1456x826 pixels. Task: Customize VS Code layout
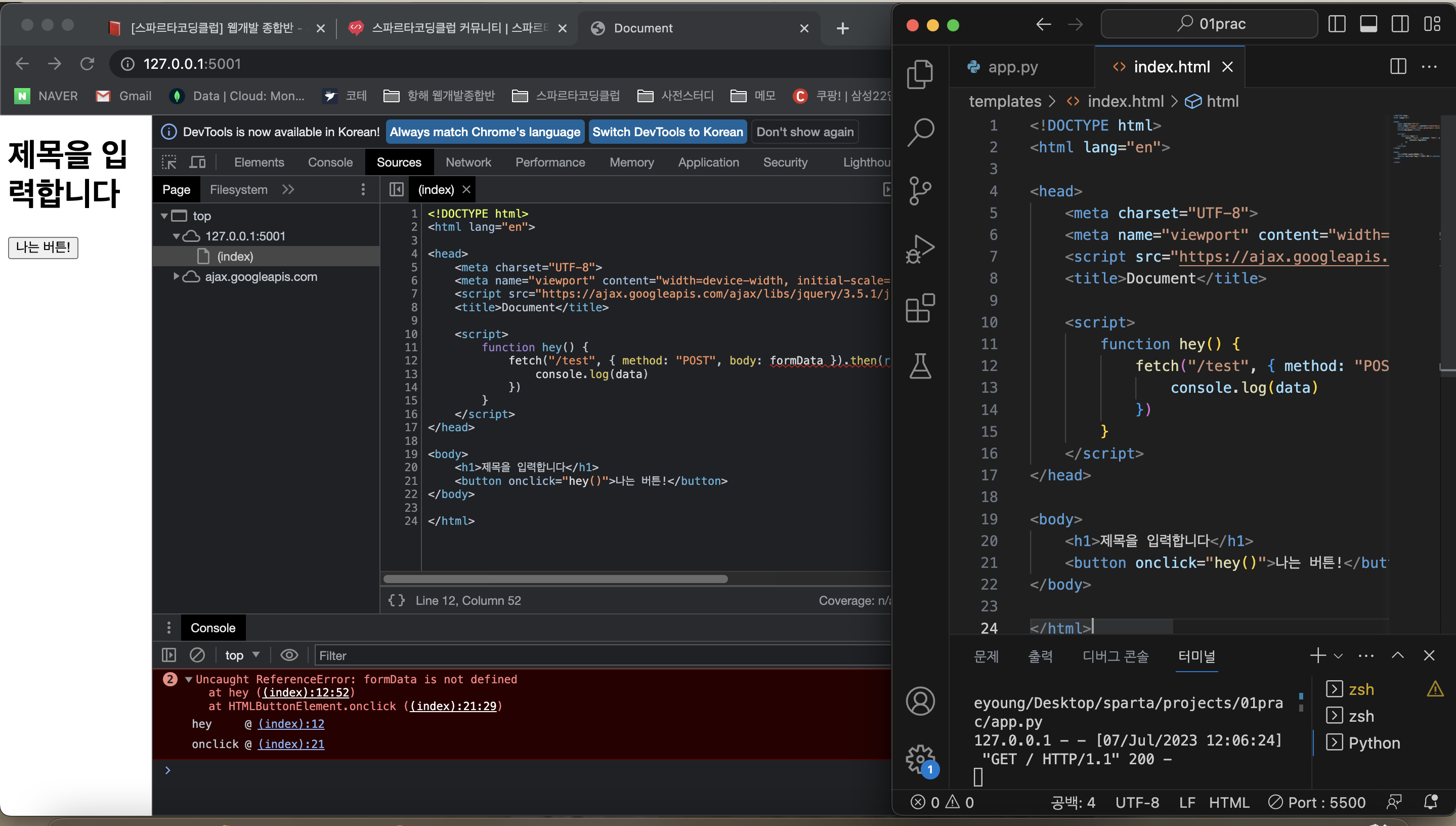click(x=1432, y=24)
